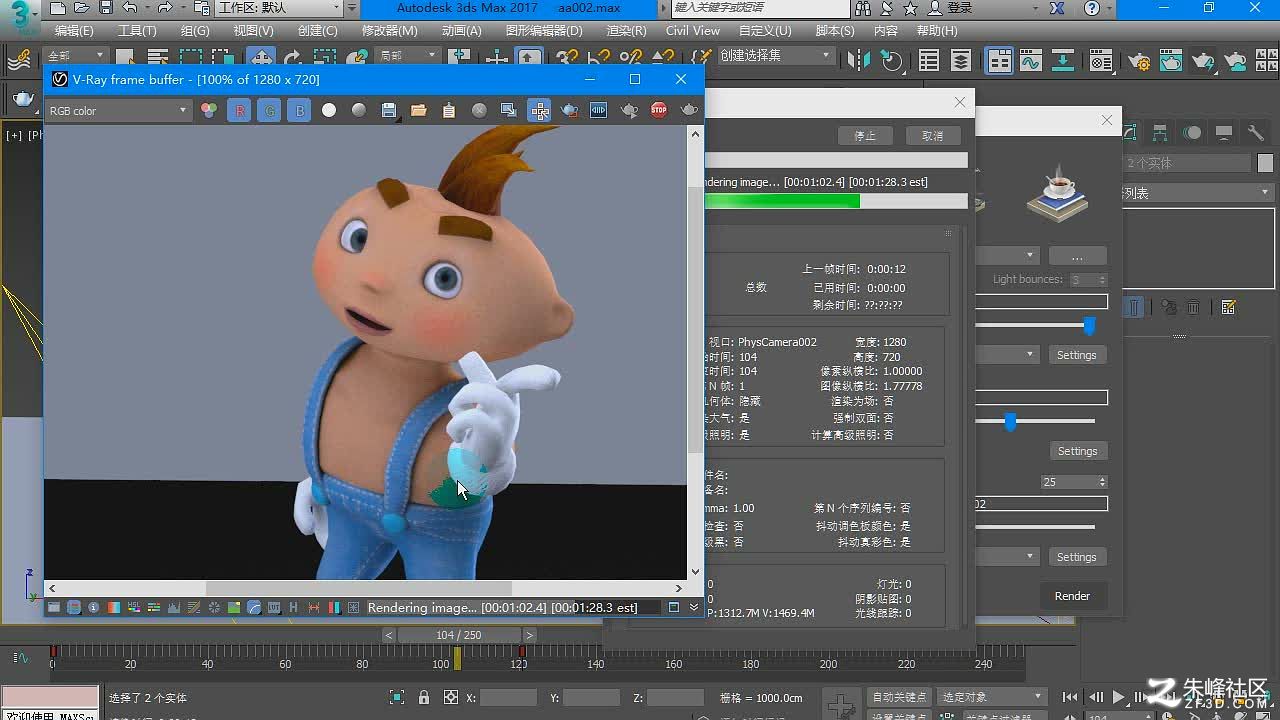Click the X coordinate input field
Screen dimensions: 1280x720
pos(508,697)
